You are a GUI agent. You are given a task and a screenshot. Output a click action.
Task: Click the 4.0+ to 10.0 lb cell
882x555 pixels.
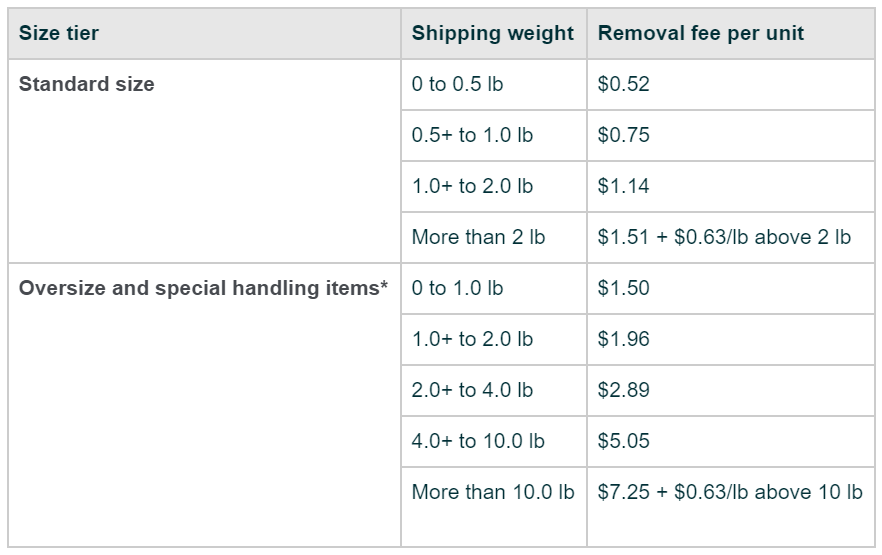click(x=478, y=441)
